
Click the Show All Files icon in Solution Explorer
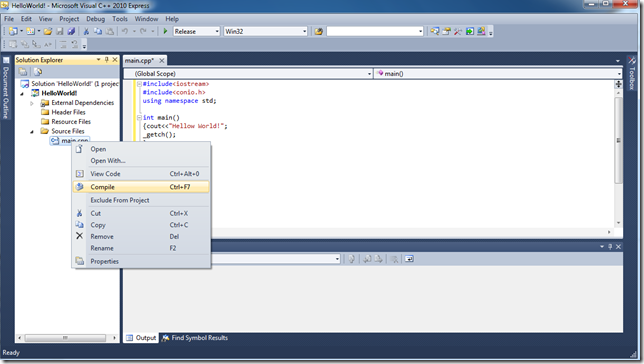point(38,72)
